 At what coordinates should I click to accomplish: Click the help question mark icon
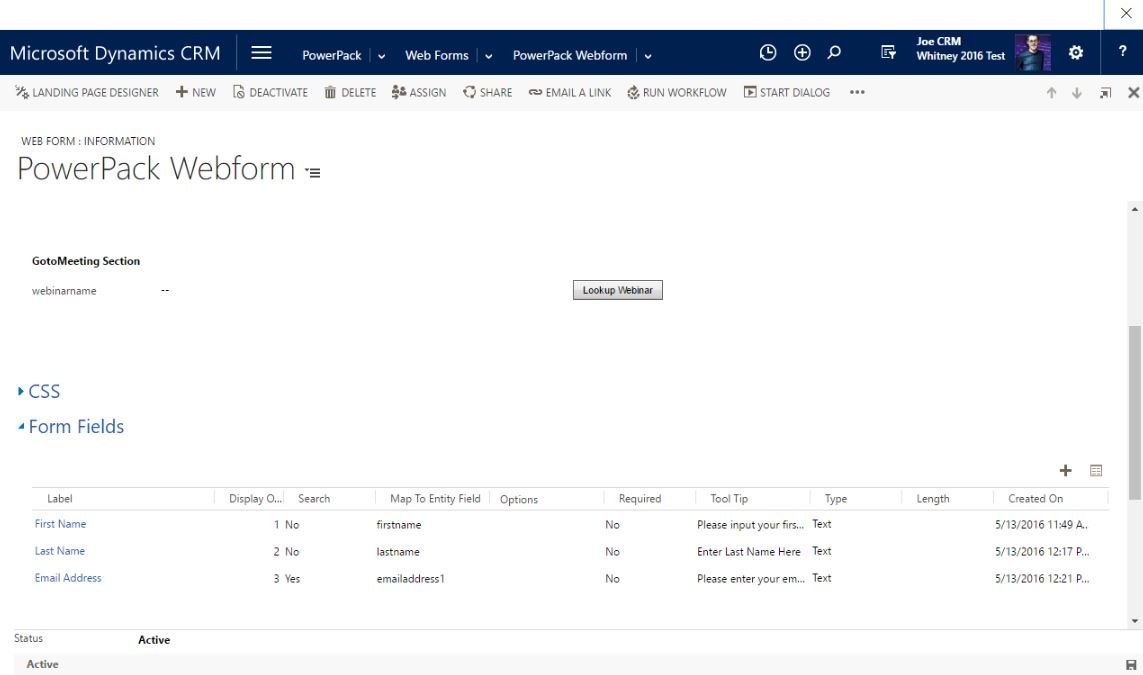pos(1122,54)
